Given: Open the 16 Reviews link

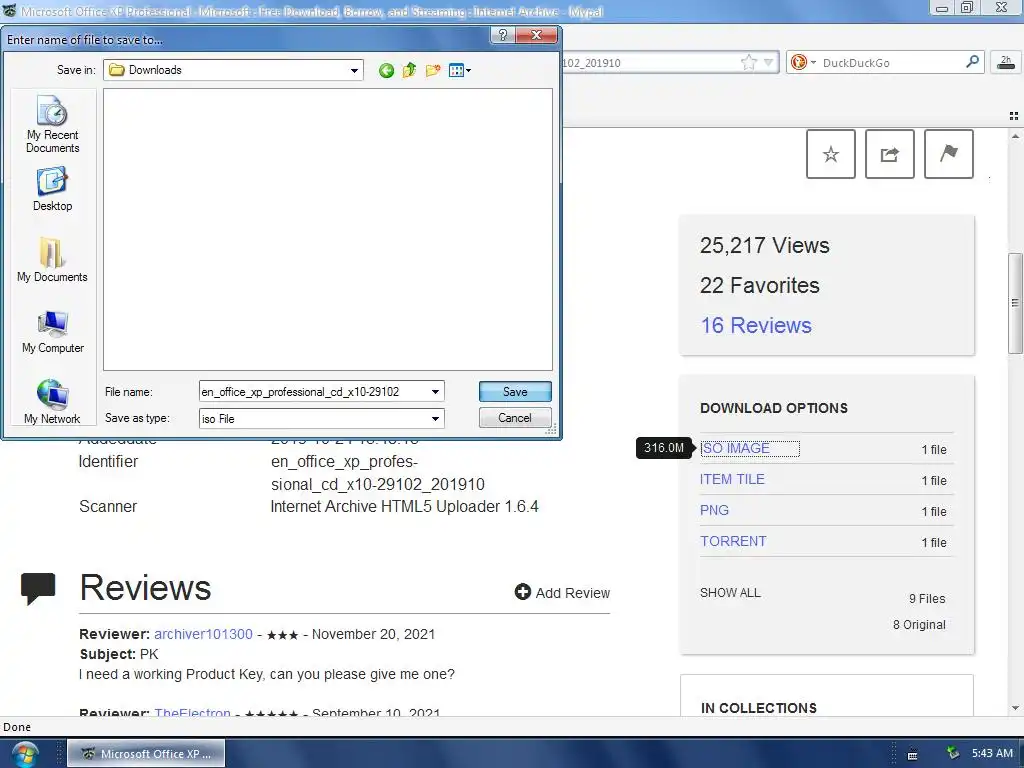Looking at the screenshot, I should 756,325.
